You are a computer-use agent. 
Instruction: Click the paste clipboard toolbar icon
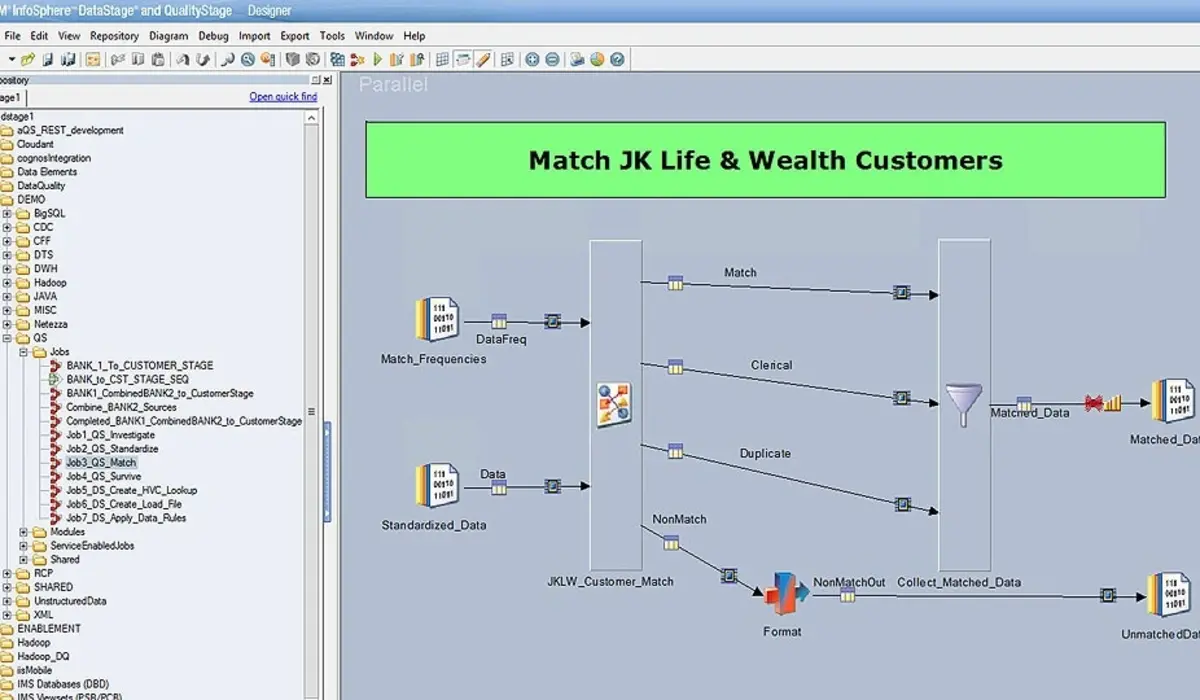click(x=157, y=59)
